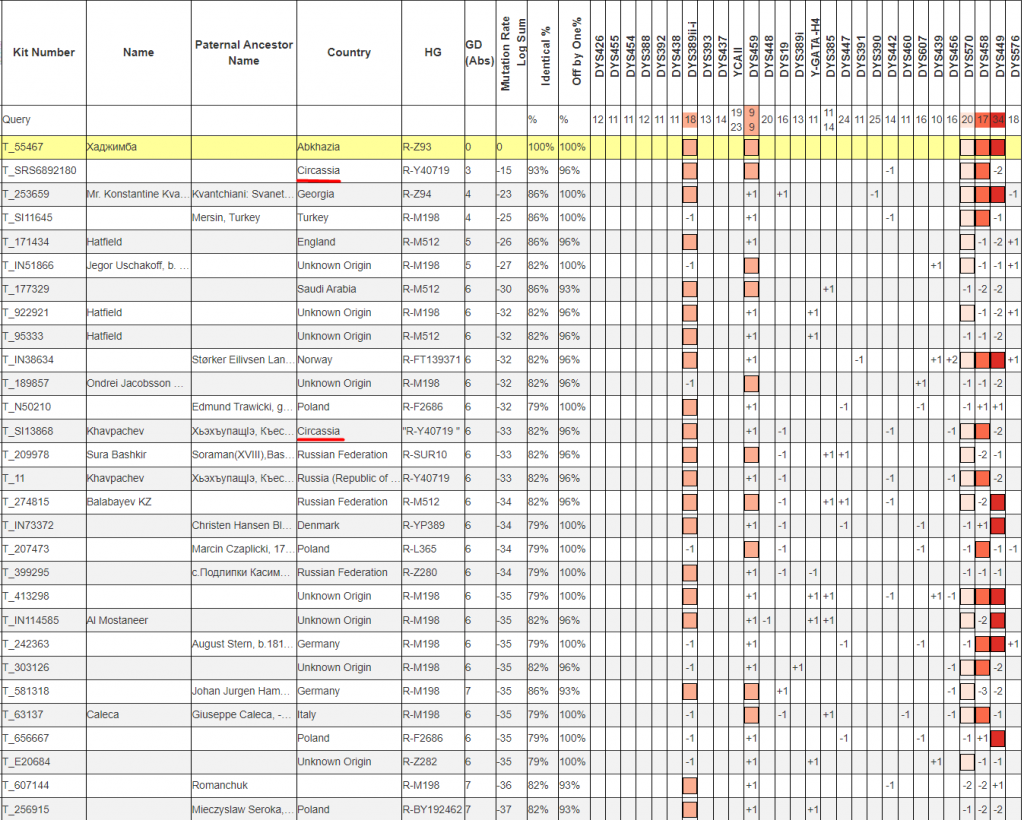The width and height of the screenshot is (1024, 820).
Task: Click the name Balabayev KZ
Action: pyautogui.click(x=119, y=501)
